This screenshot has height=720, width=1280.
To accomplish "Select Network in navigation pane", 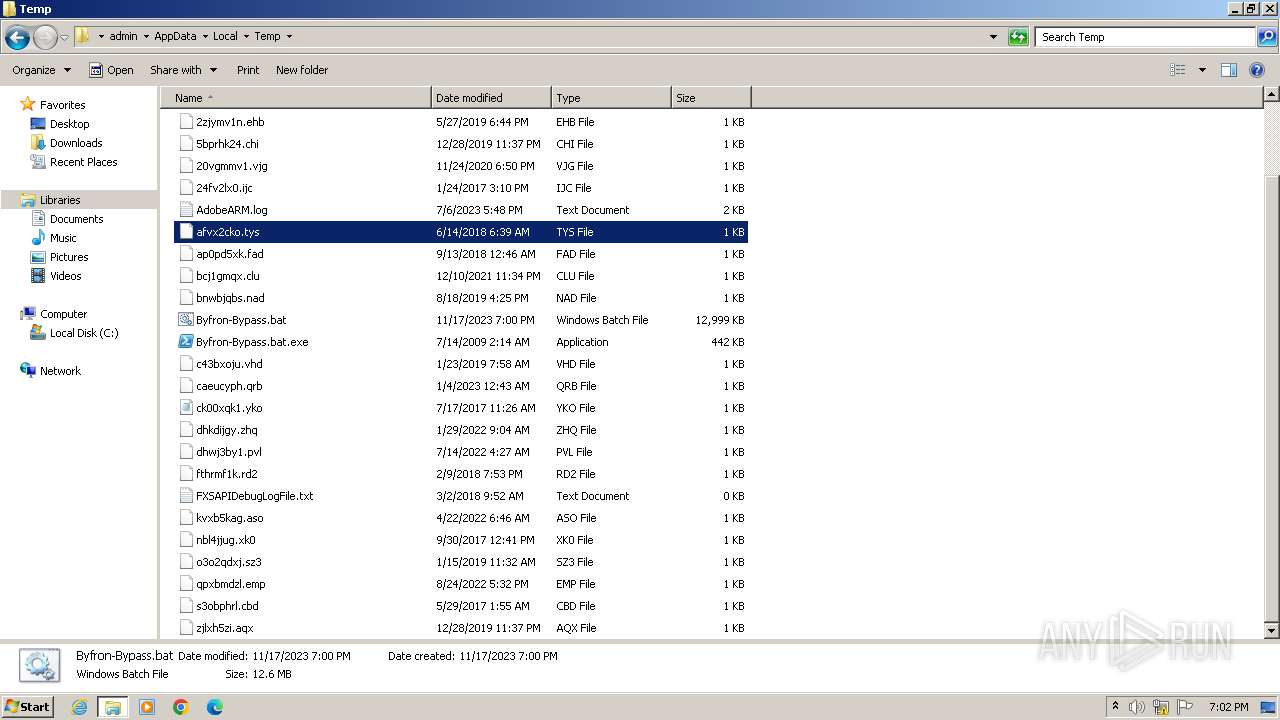I will [x=60, y=371].
